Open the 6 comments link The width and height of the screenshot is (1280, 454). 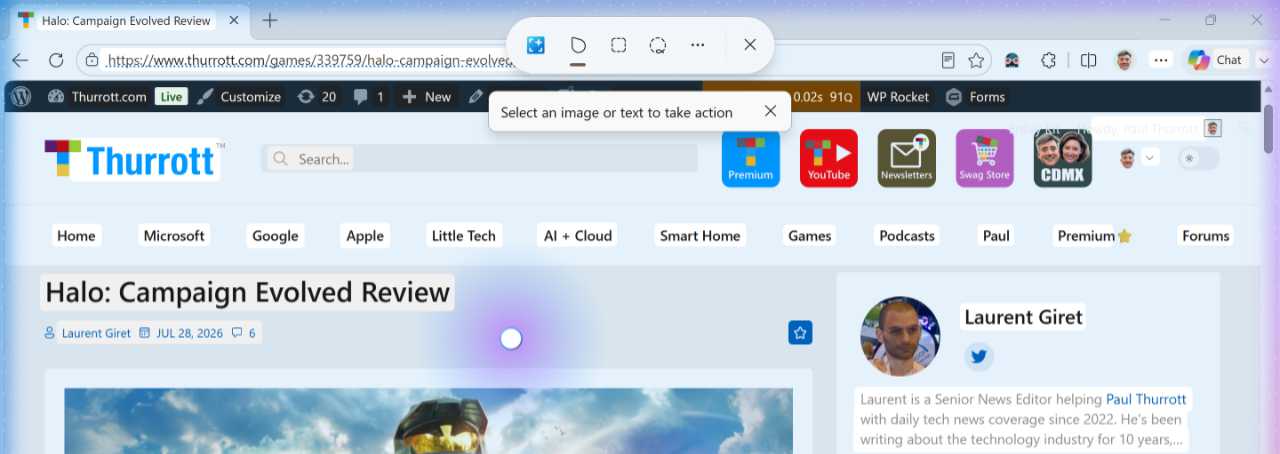[244, 333]
